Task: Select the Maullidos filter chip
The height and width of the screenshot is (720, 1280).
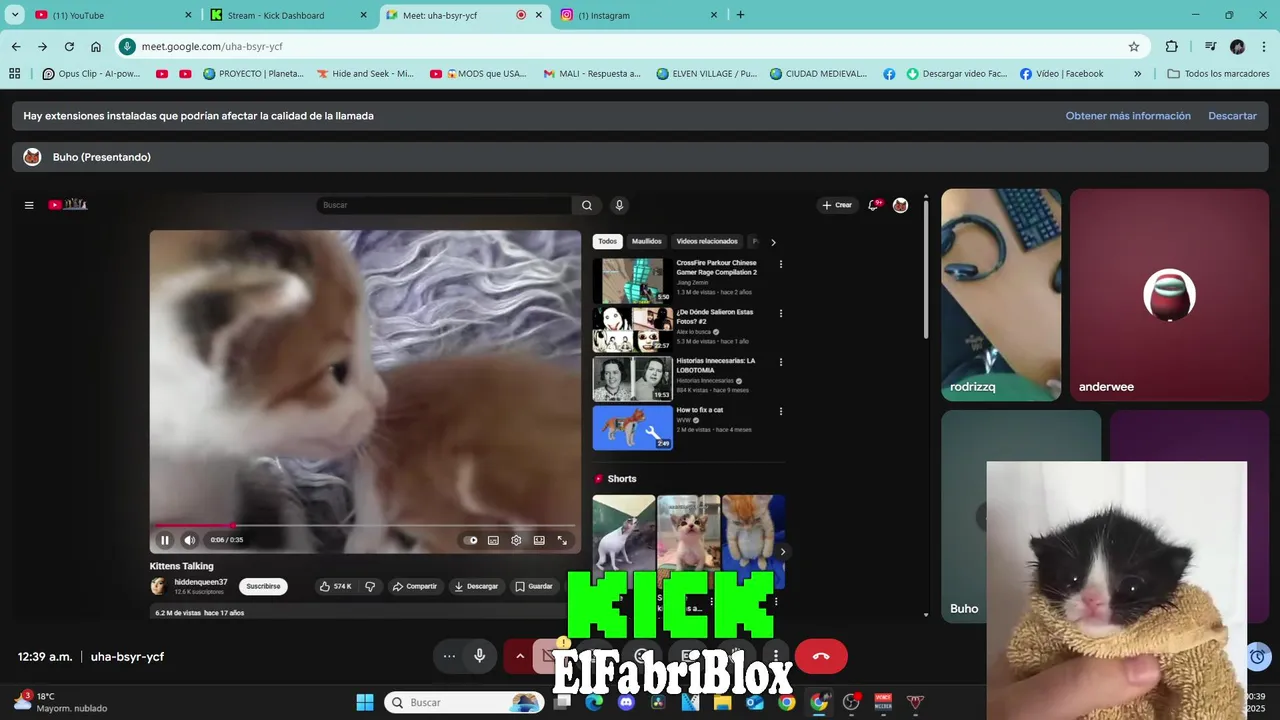Action: pos(647,241)
